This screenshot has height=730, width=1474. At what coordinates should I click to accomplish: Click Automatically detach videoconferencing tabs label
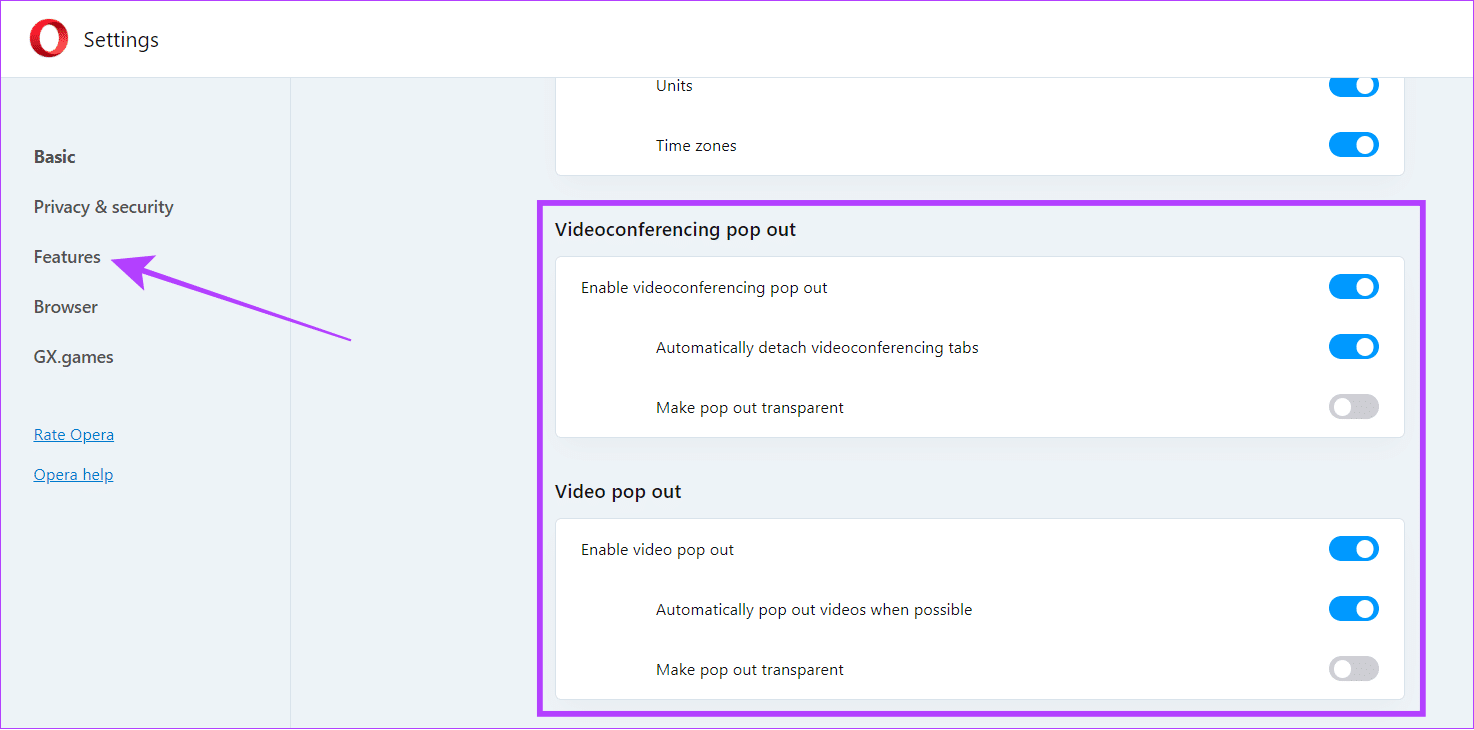click(x=817, y=348)
